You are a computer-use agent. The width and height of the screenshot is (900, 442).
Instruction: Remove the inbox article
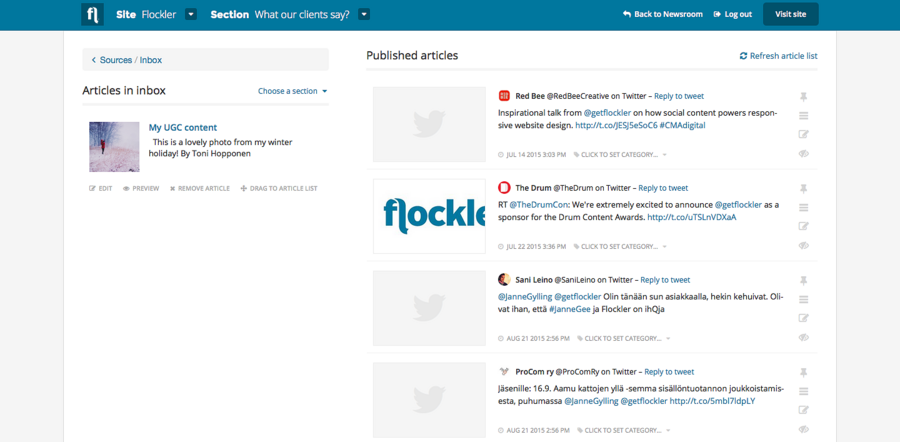pos(199,188)
